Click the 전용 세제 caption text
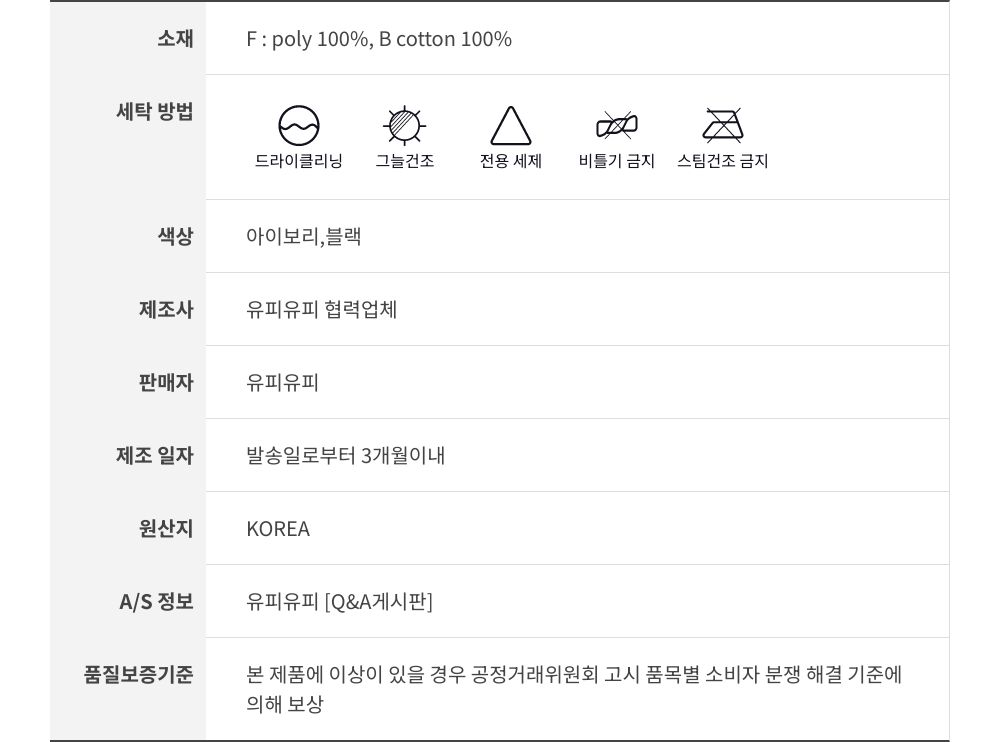This screenshot has width=1000, height=742. [x=511, y=161]
